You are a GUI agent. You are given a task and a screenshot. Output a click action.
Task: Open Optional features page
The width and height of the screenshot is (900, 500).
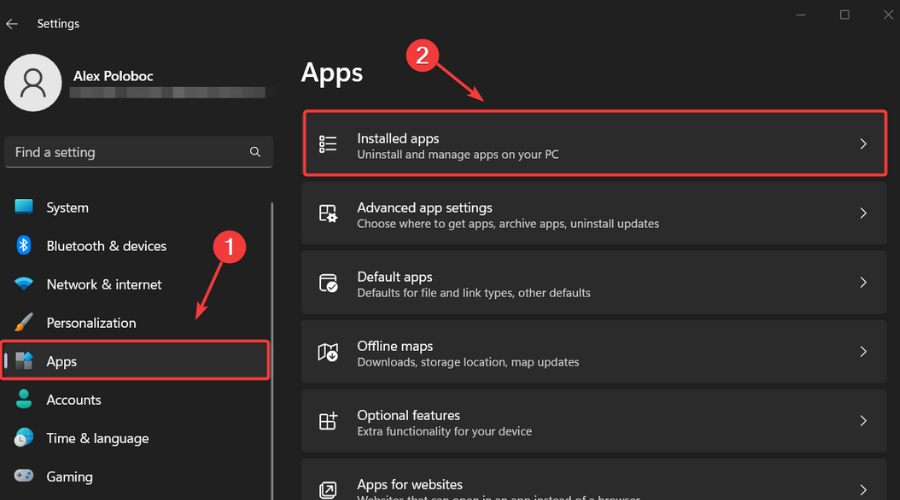pos(594,421)
